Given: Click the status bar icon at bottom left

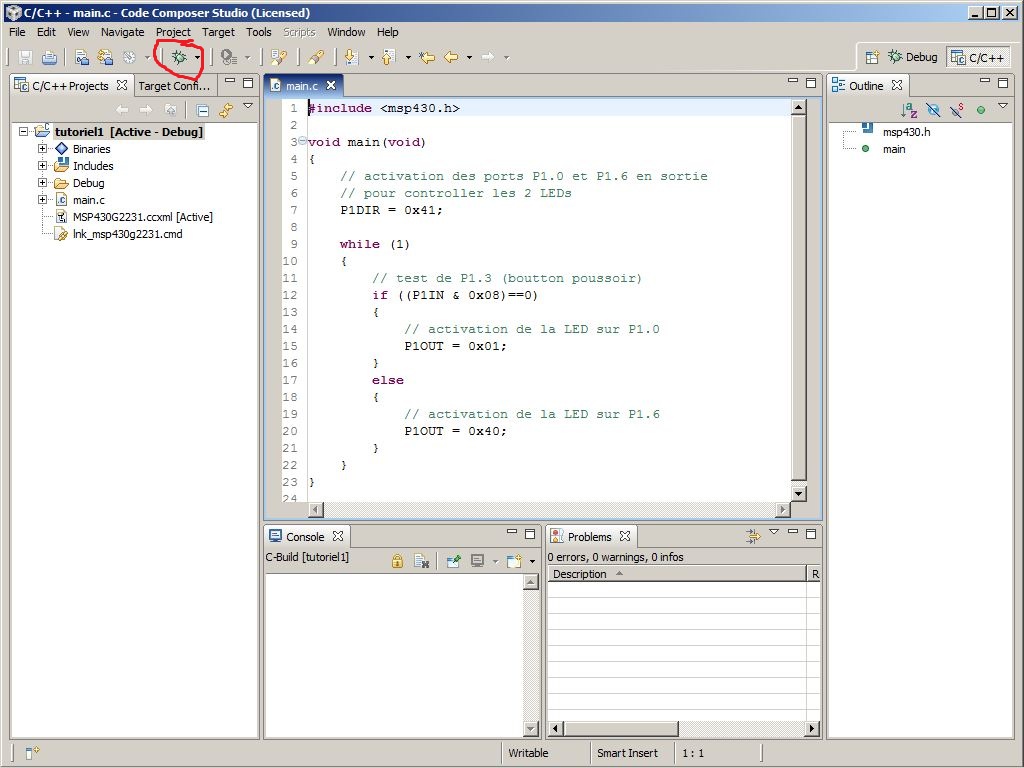Looking at the screenshot, I should pos(33,752).
